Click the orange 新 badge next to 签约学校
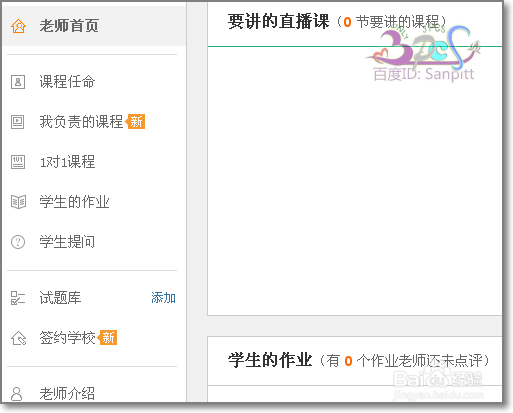This screenshot has width=513, height=413. [x=107, y=338]
